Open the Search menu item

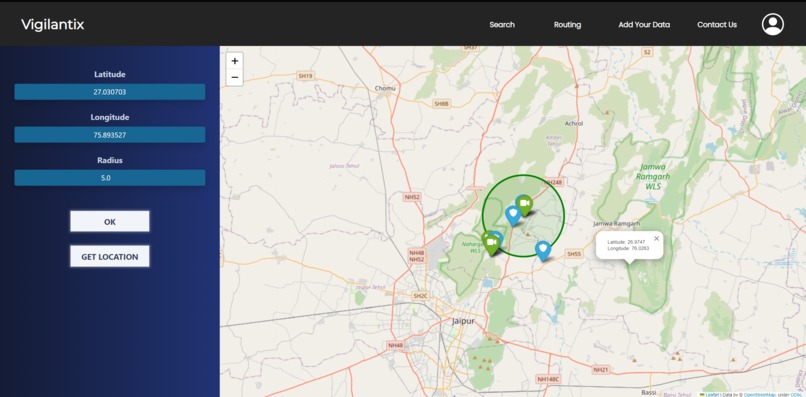point(502,25)
